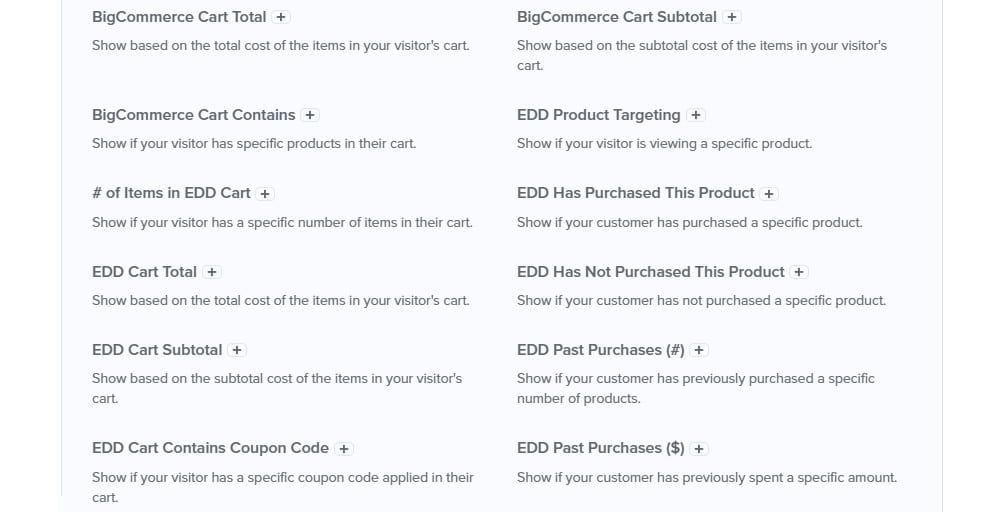Add the BigCommerce Cart Total rule

(x=281, y=17)
